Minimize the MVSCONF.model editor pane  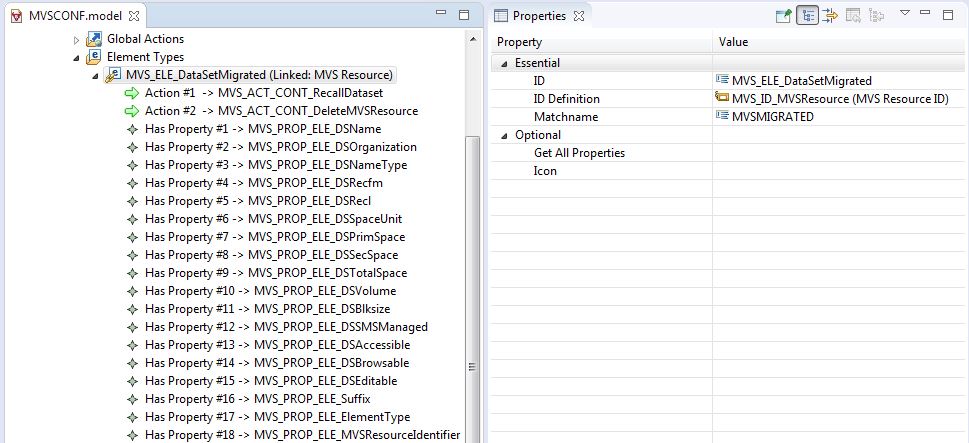(441, 12)
